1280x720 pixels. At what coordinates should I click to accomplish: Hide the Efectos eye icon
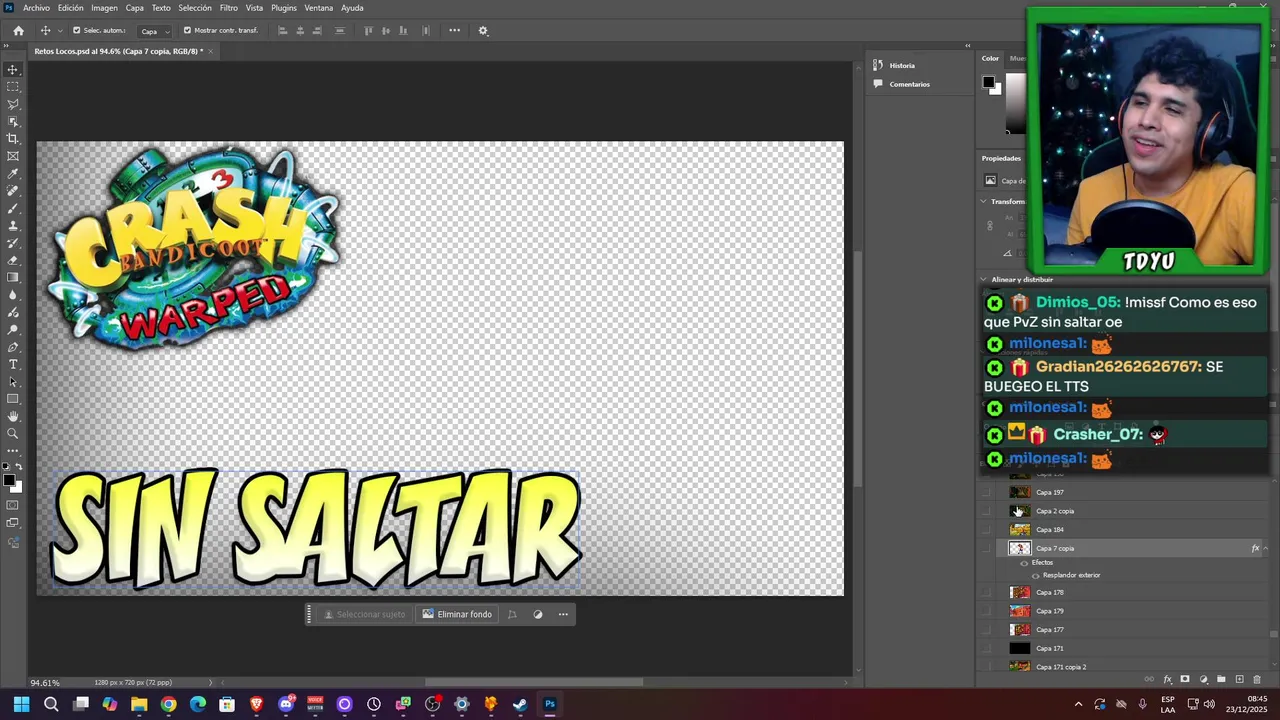[1023, 563]
